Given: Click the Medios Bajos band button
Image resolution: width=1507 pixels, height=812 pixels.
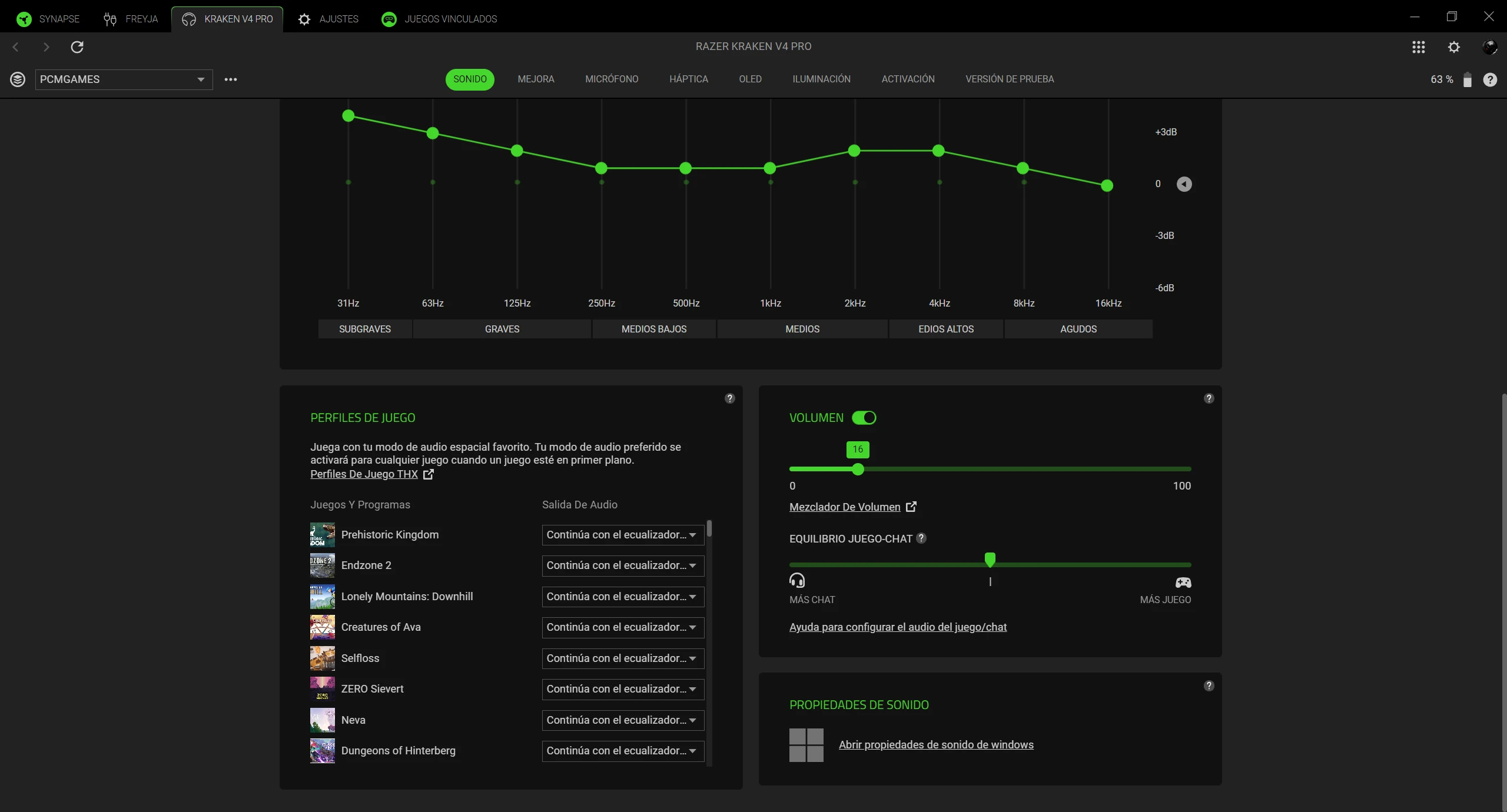Looking at the screenshot, I should (654, 329).
